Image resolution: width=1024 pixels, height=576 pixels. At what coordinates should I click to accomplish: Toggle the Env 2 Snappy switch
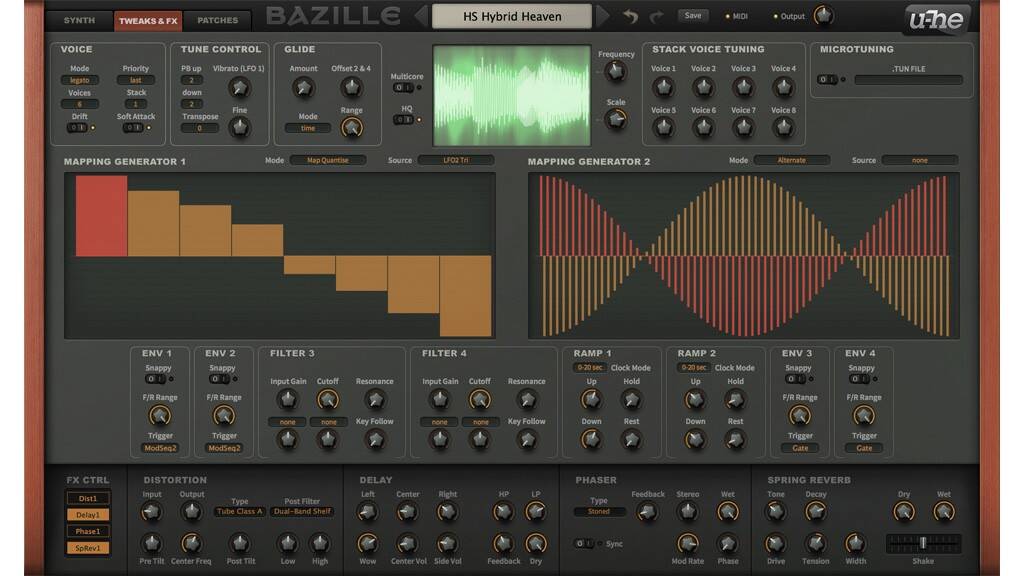point(219,379)
